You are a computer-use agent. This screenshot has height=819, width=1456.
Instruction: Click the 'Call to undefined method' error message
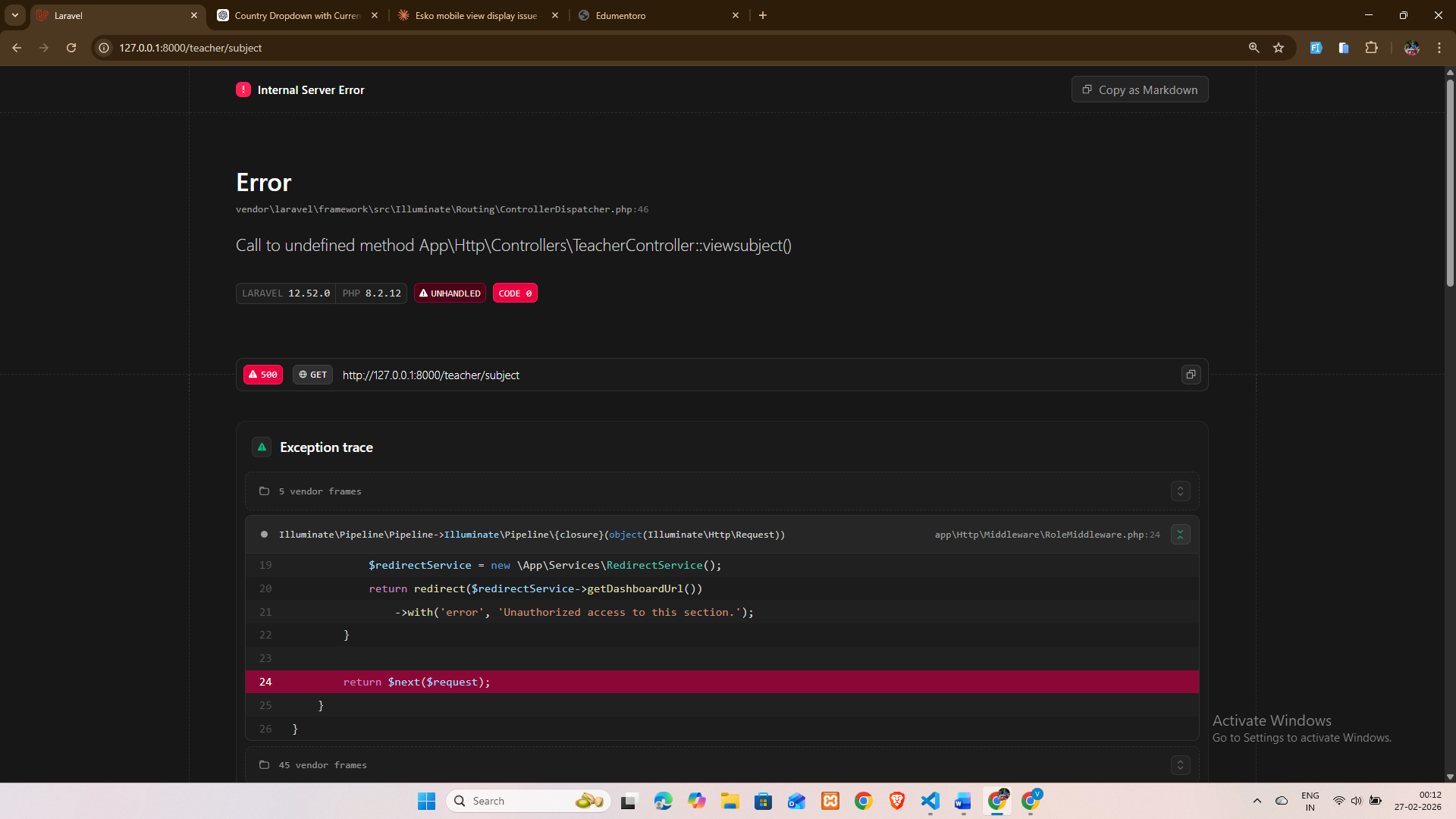point(513,246)
